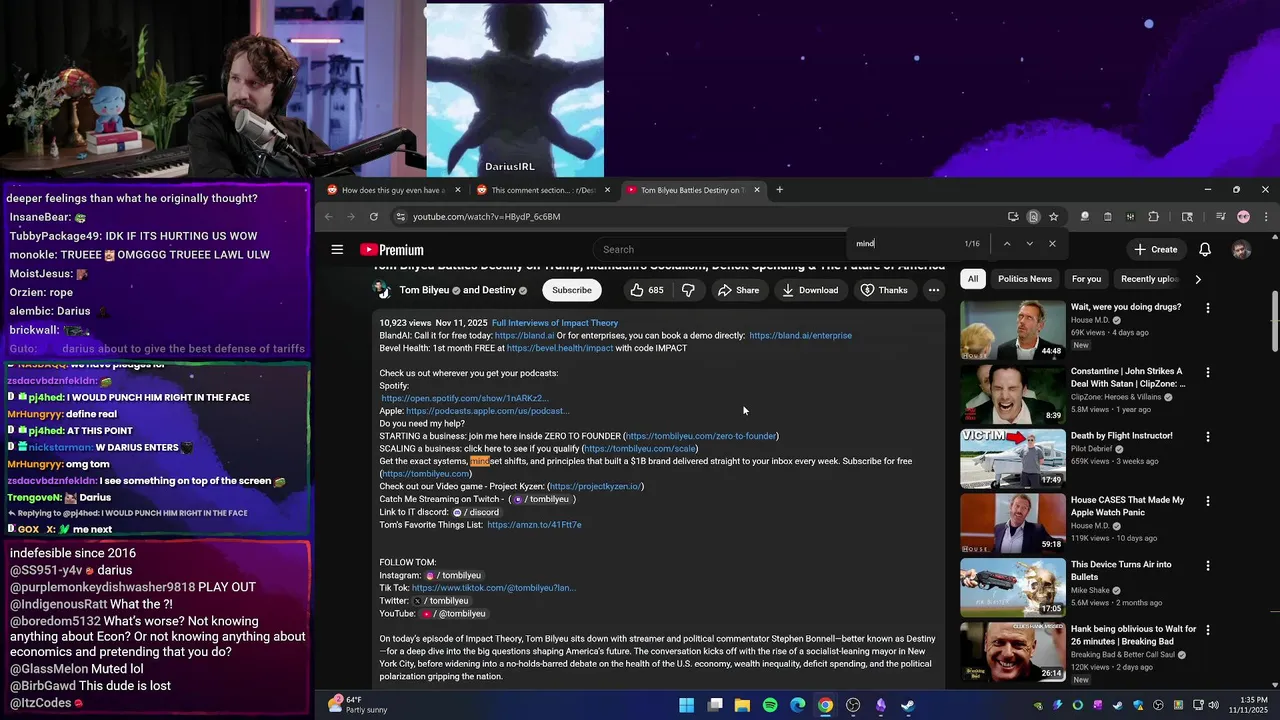Open options for House CASES video

(x=1207, y=501)
